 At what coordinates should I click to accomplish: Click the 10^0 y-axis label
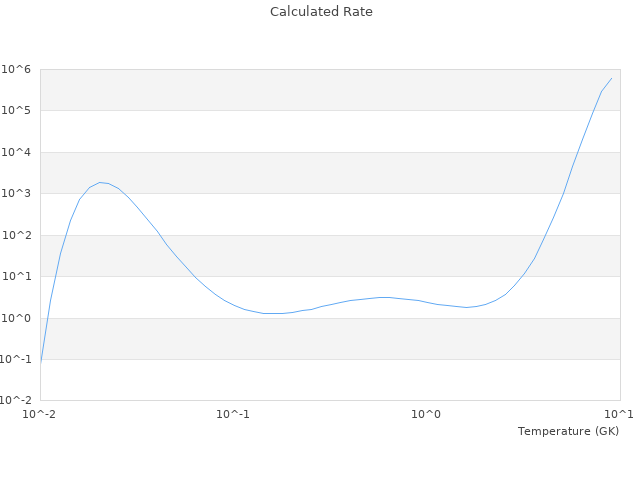17,318
